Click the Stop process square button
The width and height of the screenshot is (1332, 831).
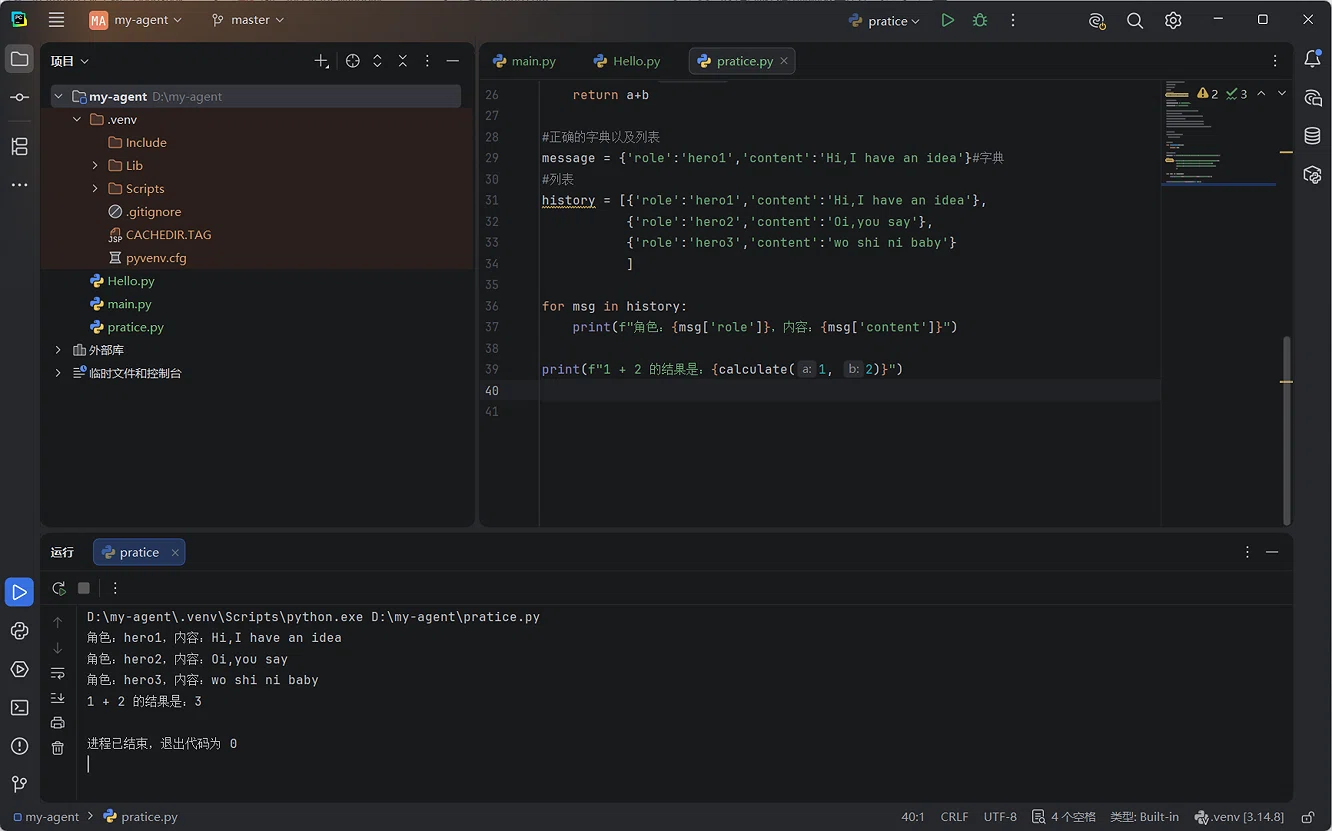click(84, 588)
